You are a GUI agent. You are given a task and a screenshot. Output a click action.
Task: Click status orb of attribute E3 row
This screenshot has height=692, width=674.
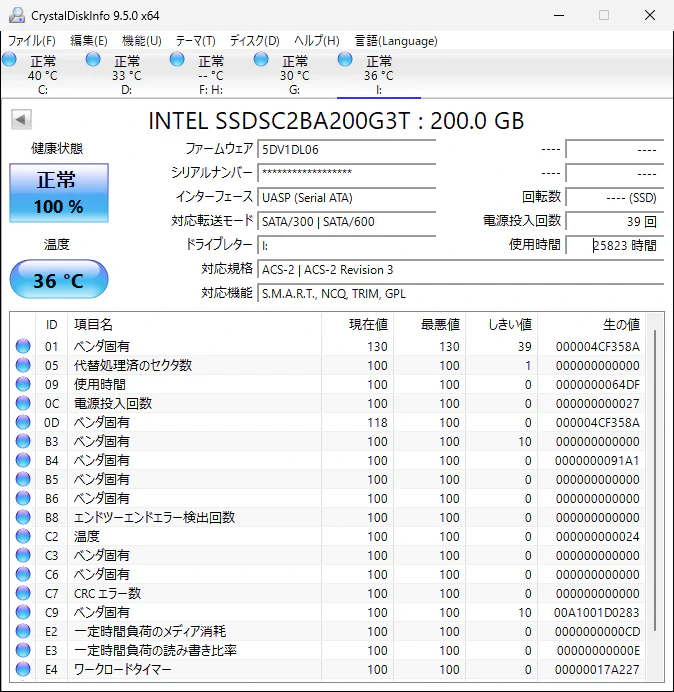(23, 650)
